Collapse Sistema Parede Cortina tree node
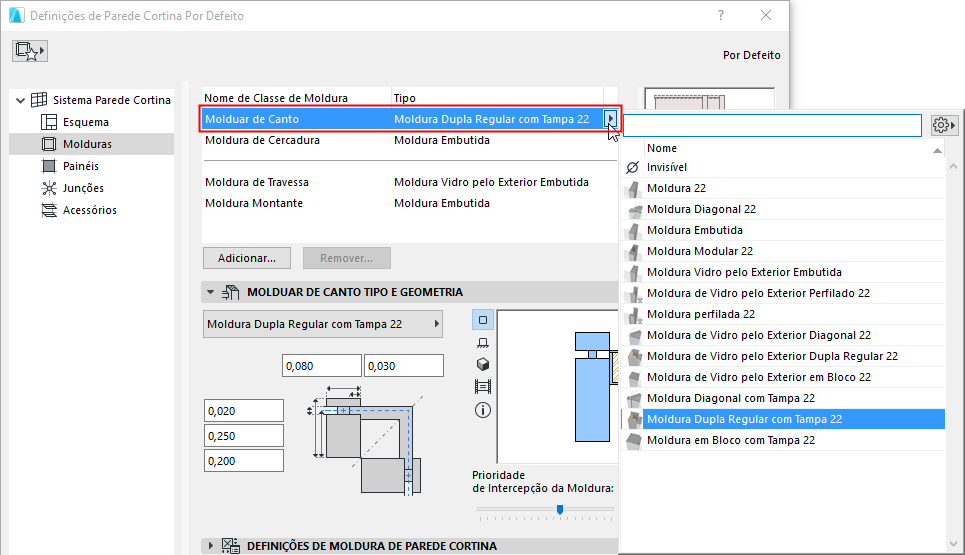Image resolution: width=965 pixels, height=555 pixels. tap(20, 100)
